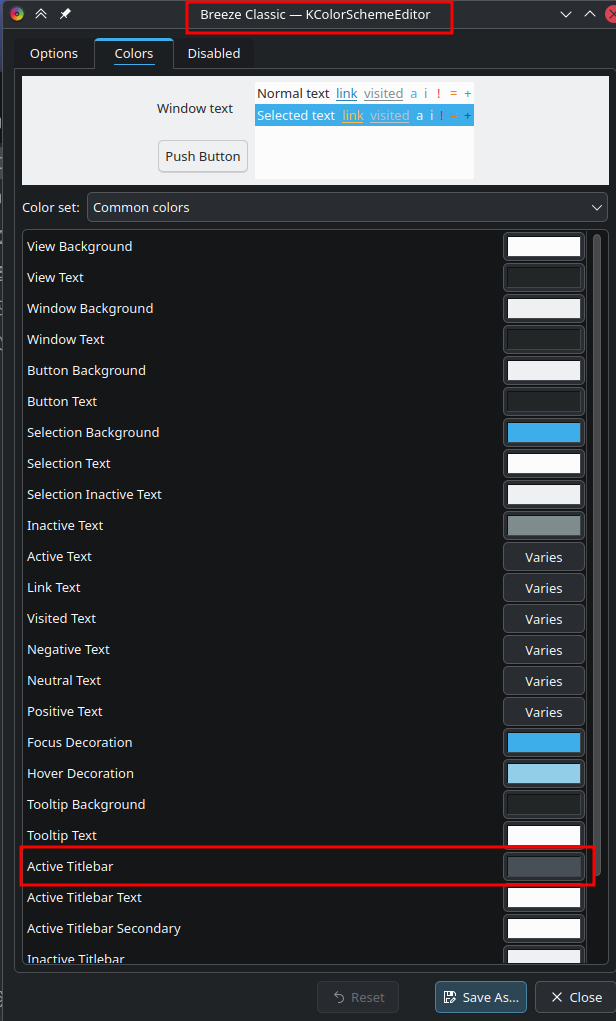Click the 'Normal text' preview label
This screenshot has height=1021, width=616.
[293, 94]
